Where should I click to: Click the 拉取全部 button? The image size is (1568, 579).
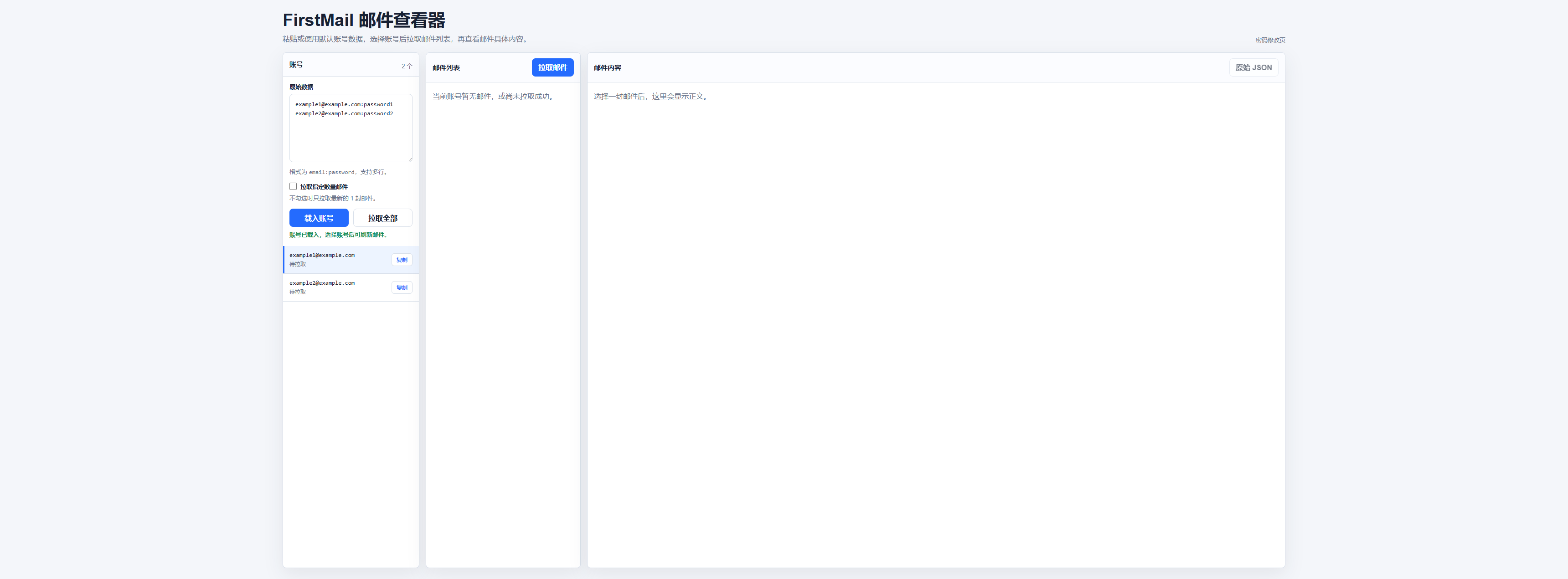383,218
